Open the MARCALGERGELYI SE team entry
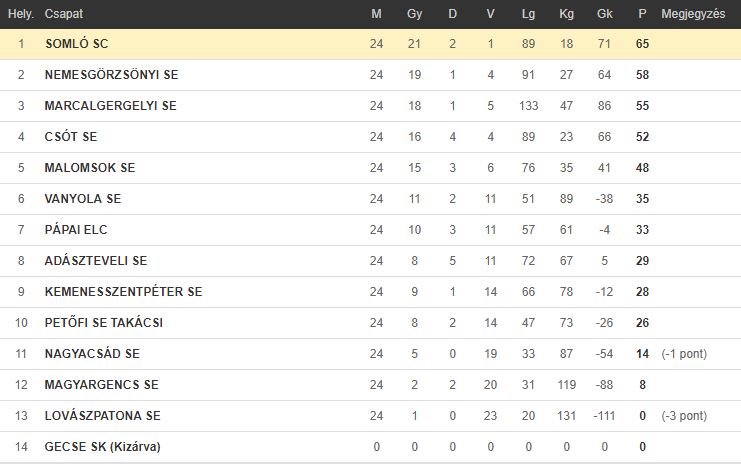This screenshot has height=464, width=741. [x=111, y=106]
